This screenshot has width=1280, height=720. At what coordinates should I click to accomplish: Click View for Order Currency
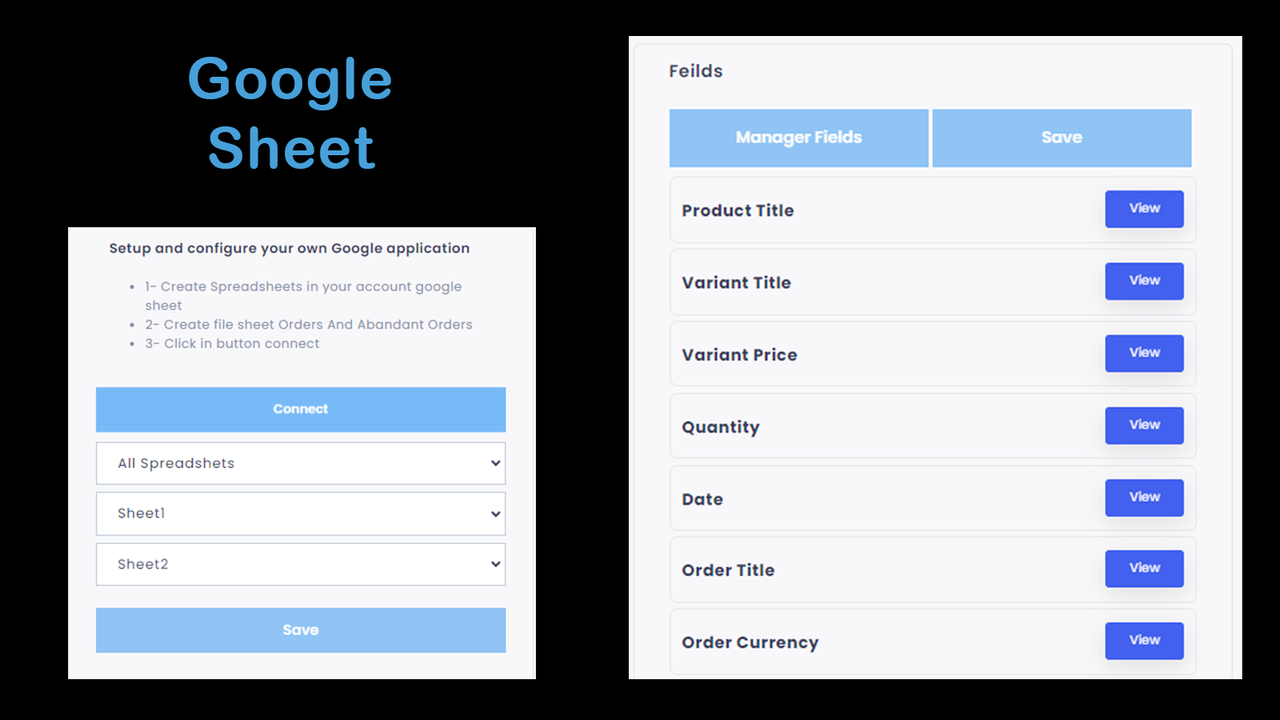click(x=1143, y=640)
